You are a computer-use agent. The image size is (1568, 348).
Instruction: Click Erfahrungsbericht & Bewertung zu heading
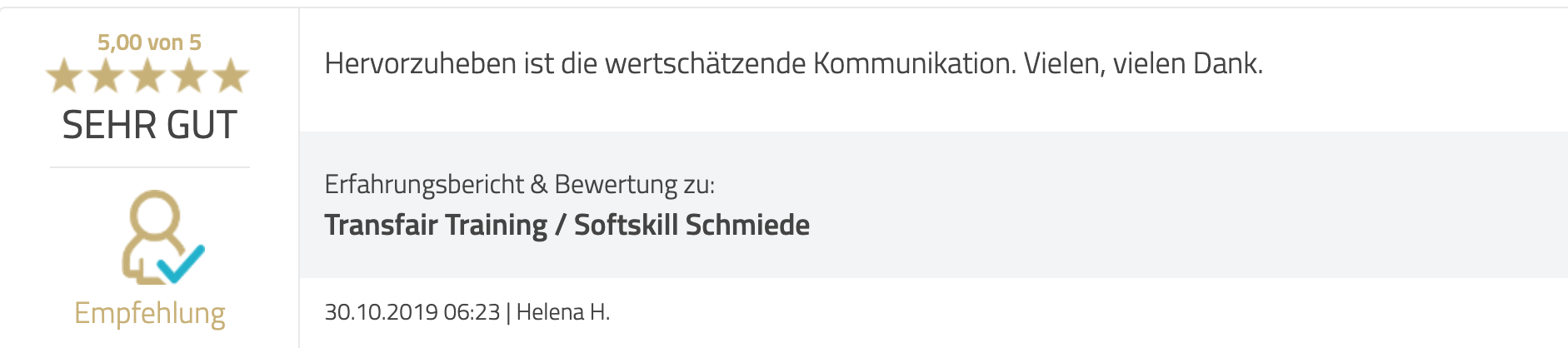point(519,184)
